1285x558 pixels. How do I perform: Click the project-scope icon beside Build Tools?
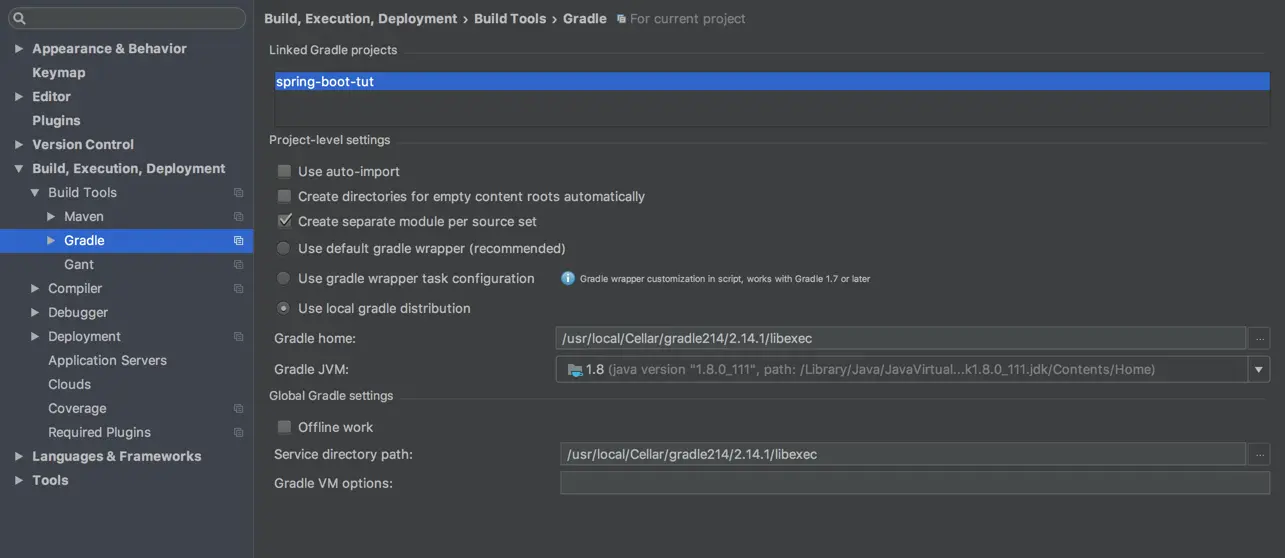(239, 193)
